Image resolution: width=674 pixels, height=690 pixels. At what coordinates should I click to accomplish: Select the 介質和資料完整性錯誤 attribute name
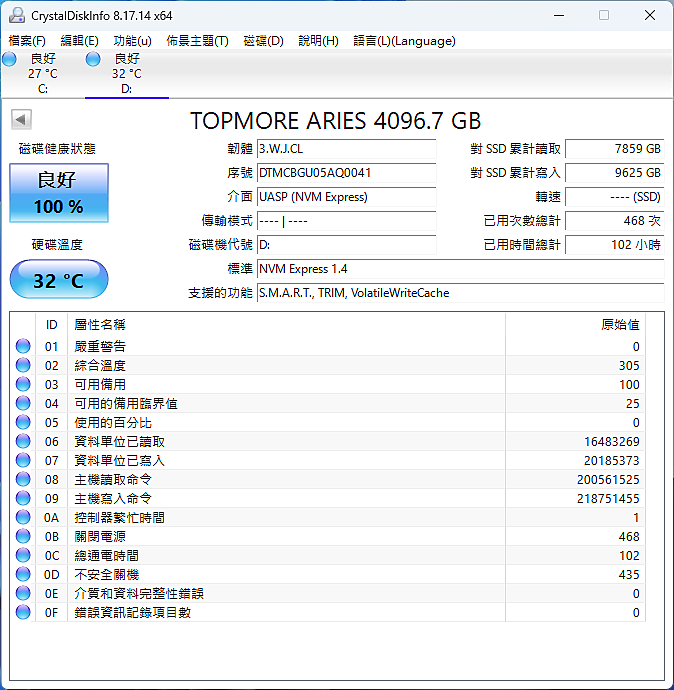tap(139, 593)
